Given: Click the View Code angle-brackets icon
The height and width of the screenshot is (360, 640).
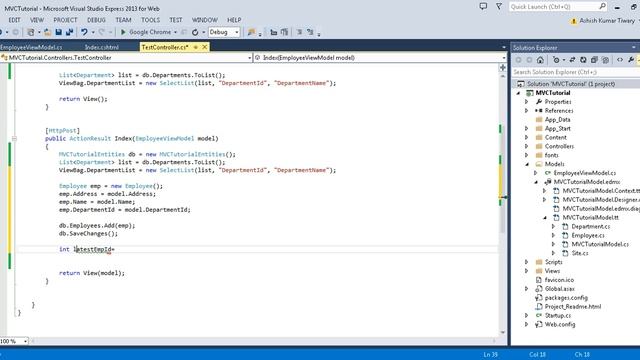Looking at the screenshot, I should [x=620, y=60].
